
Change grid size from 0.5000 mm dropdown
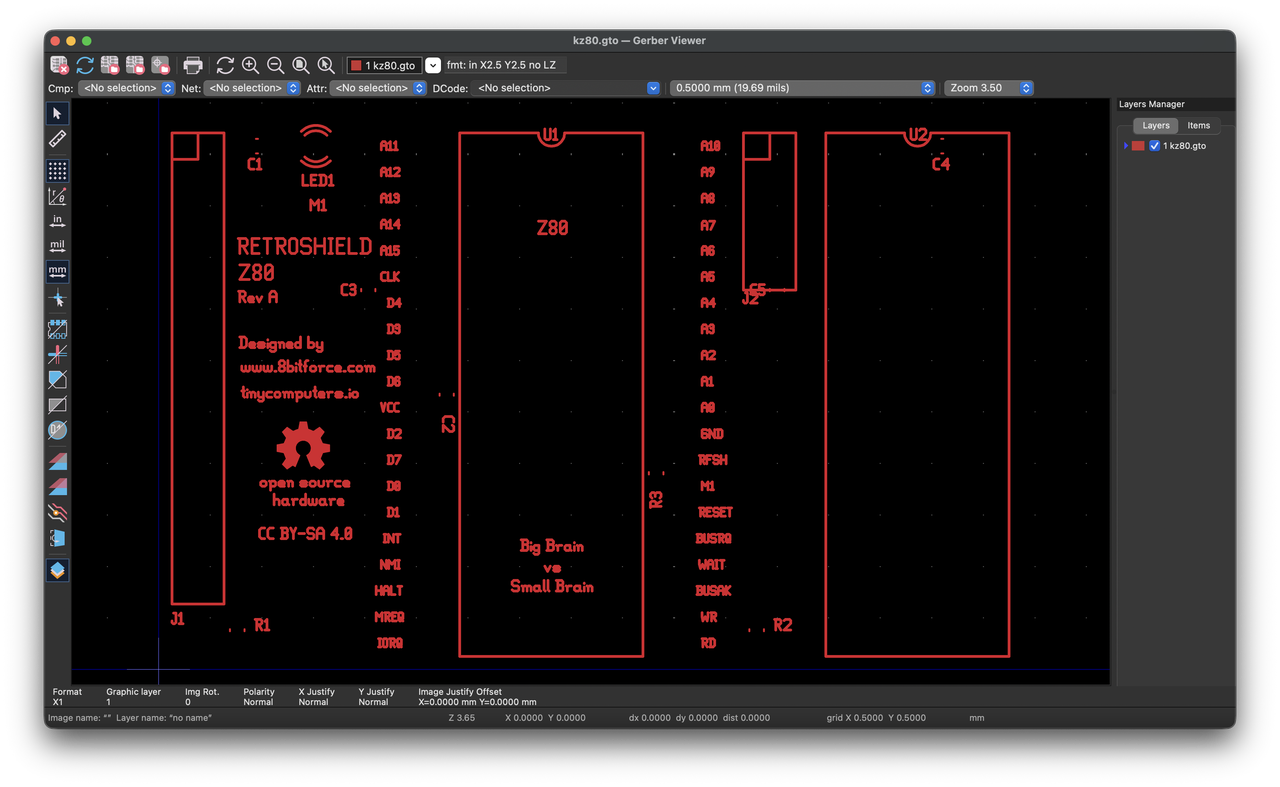(926, 87)
